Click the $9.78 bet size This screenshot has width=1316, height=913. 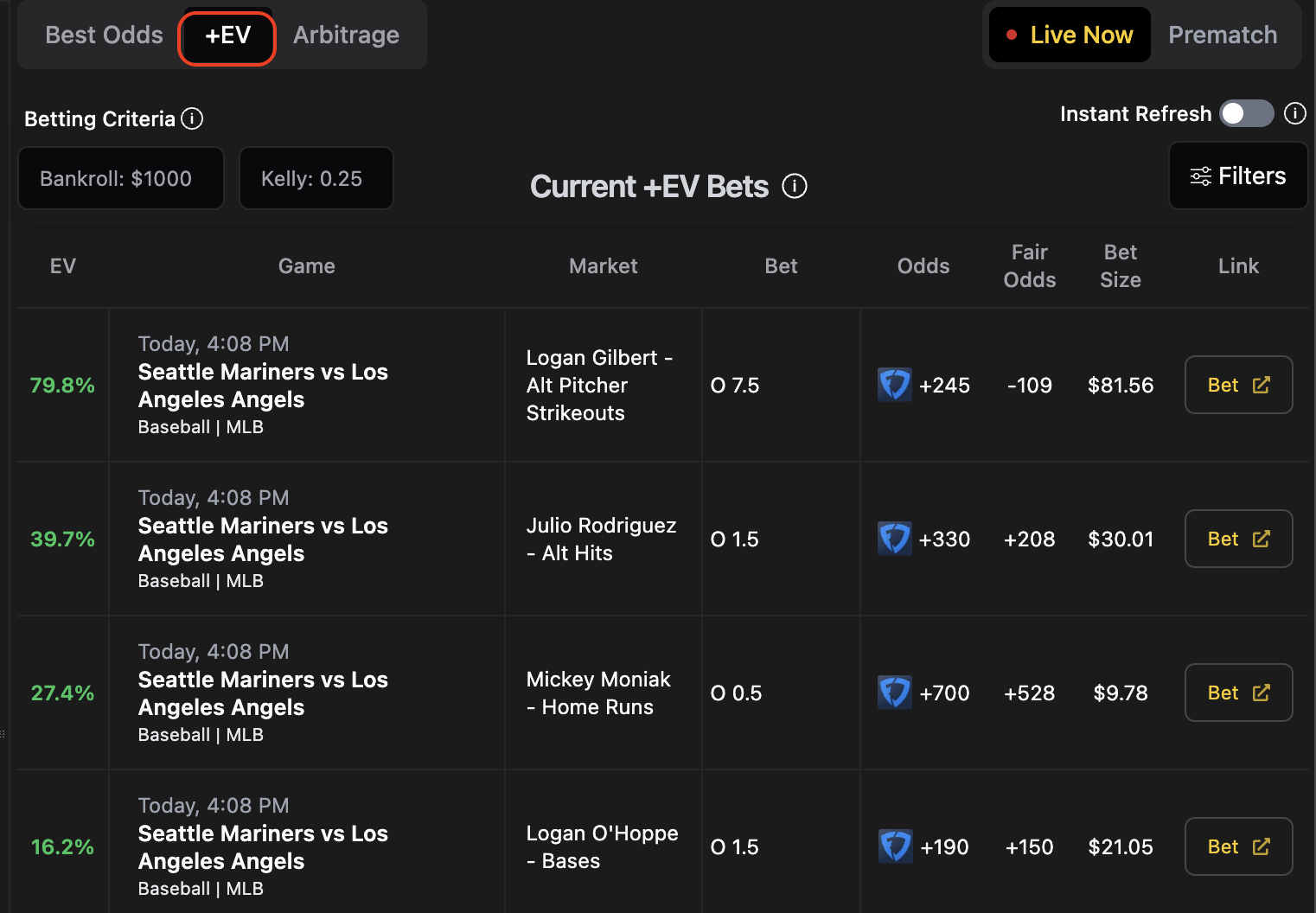[1121, 693]
